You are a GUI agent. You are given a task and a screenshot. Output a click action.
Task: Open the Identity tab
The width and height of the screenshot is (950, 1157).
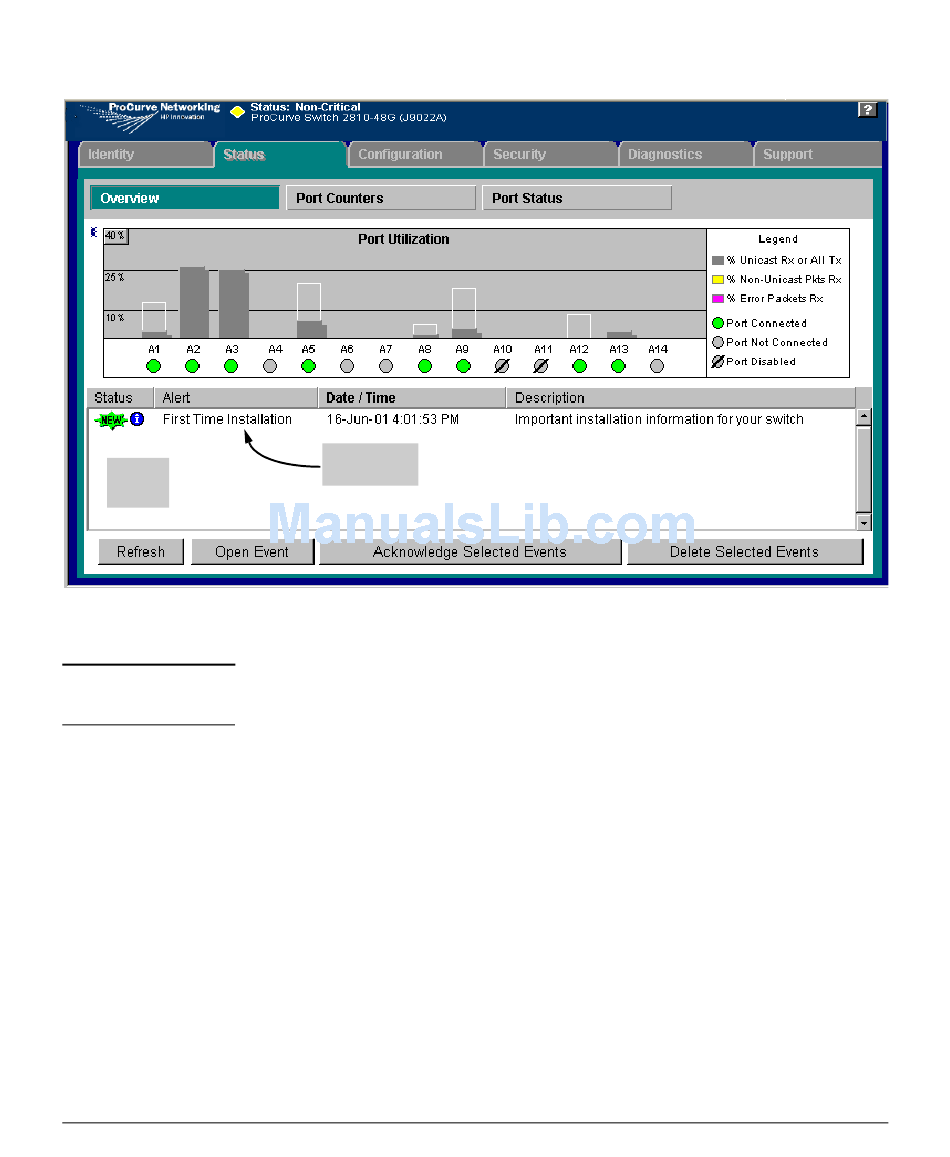click(145, 154)
